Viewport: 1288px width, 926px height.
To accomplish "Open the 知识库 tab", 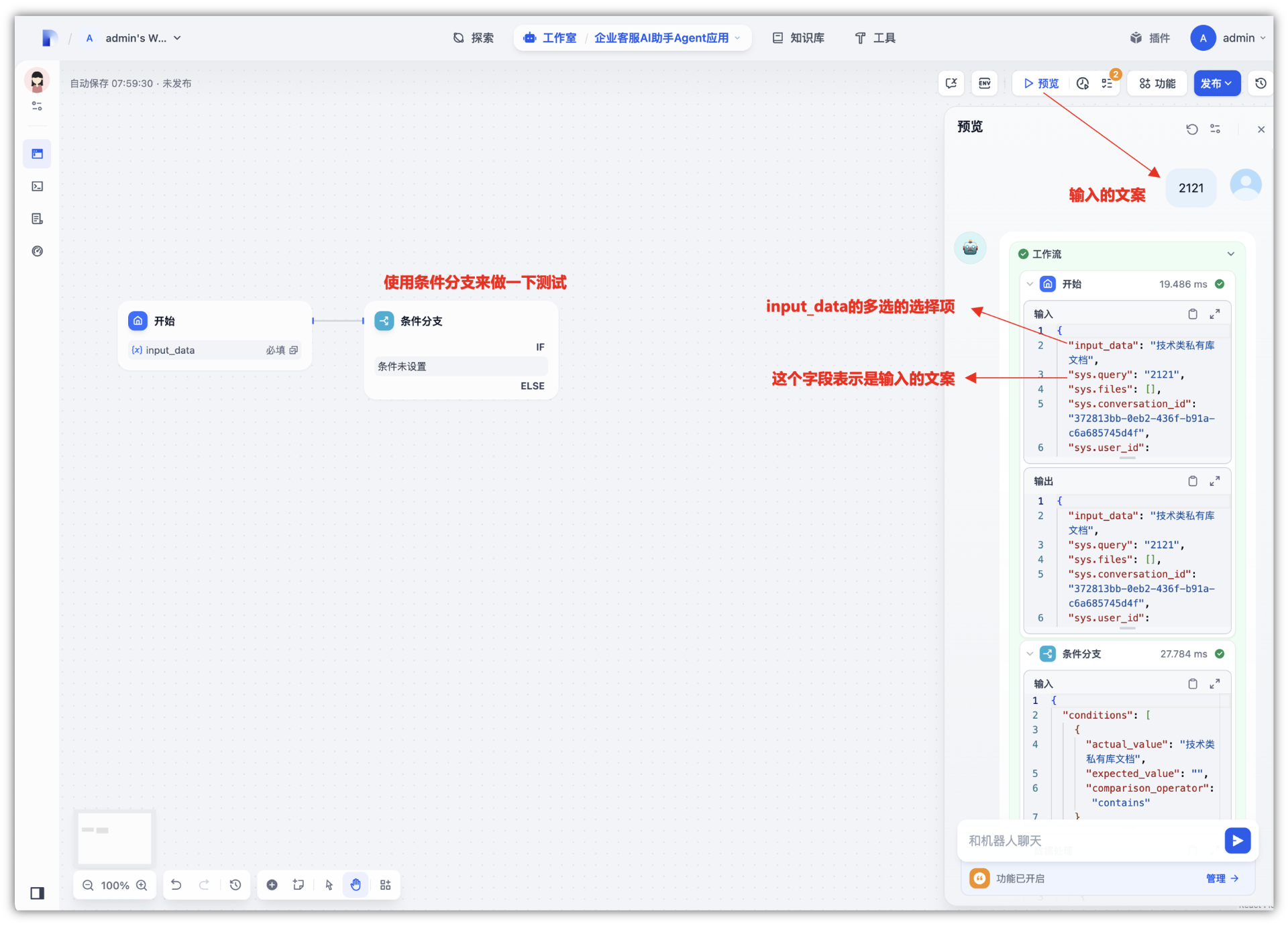I will (798, 38).
